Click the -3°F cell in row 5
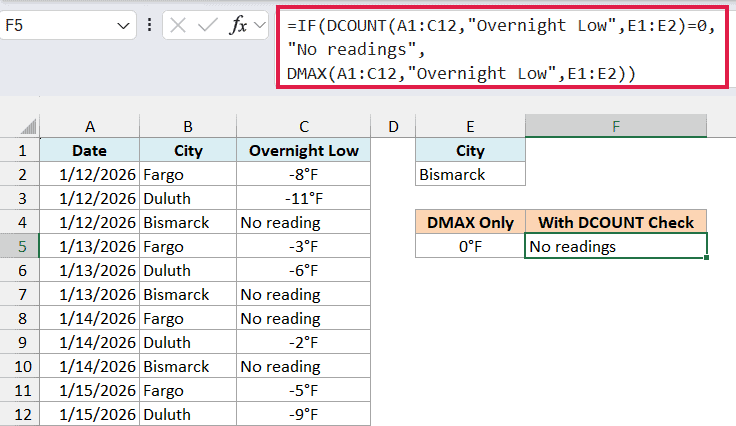 (304, 246)
